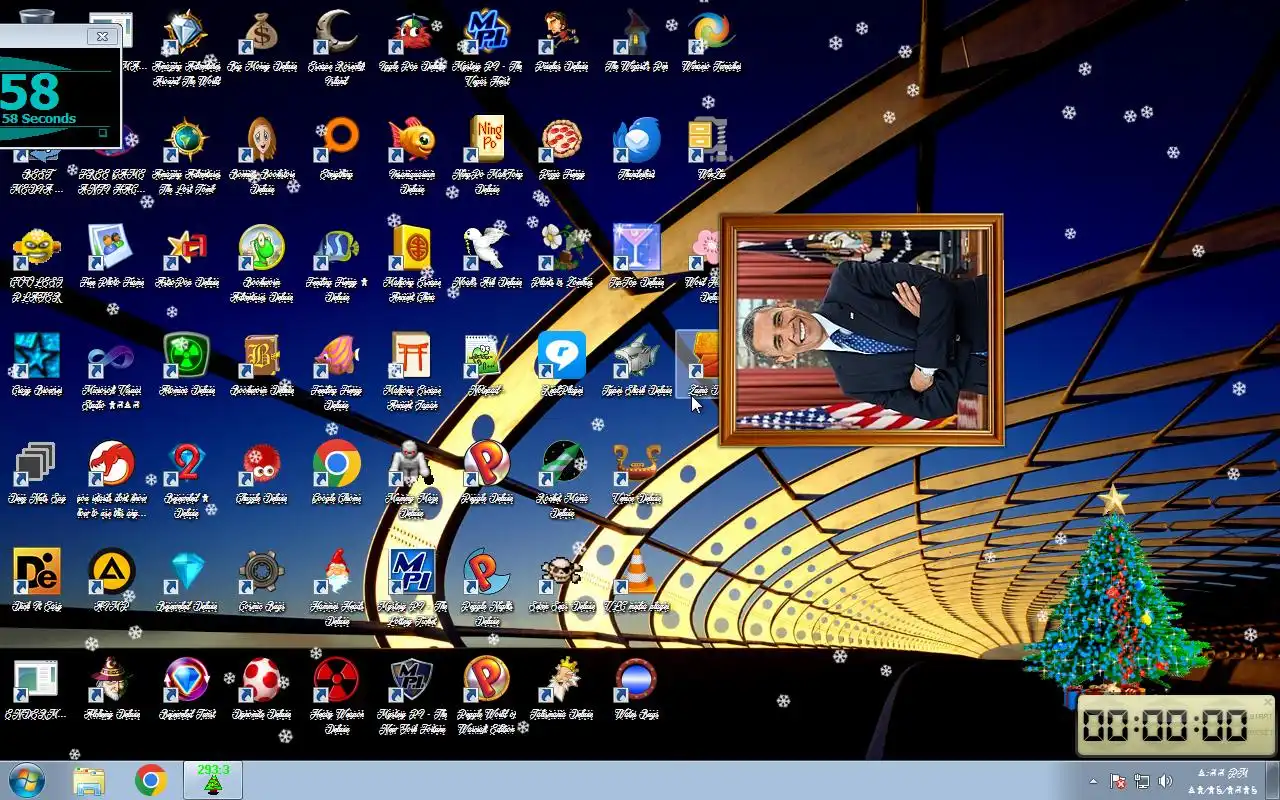This screenshot has width=1280, height=800.
Task: Launch Heavy Weapon Deluxe shortcut
Action: click(x=337, y=680)
